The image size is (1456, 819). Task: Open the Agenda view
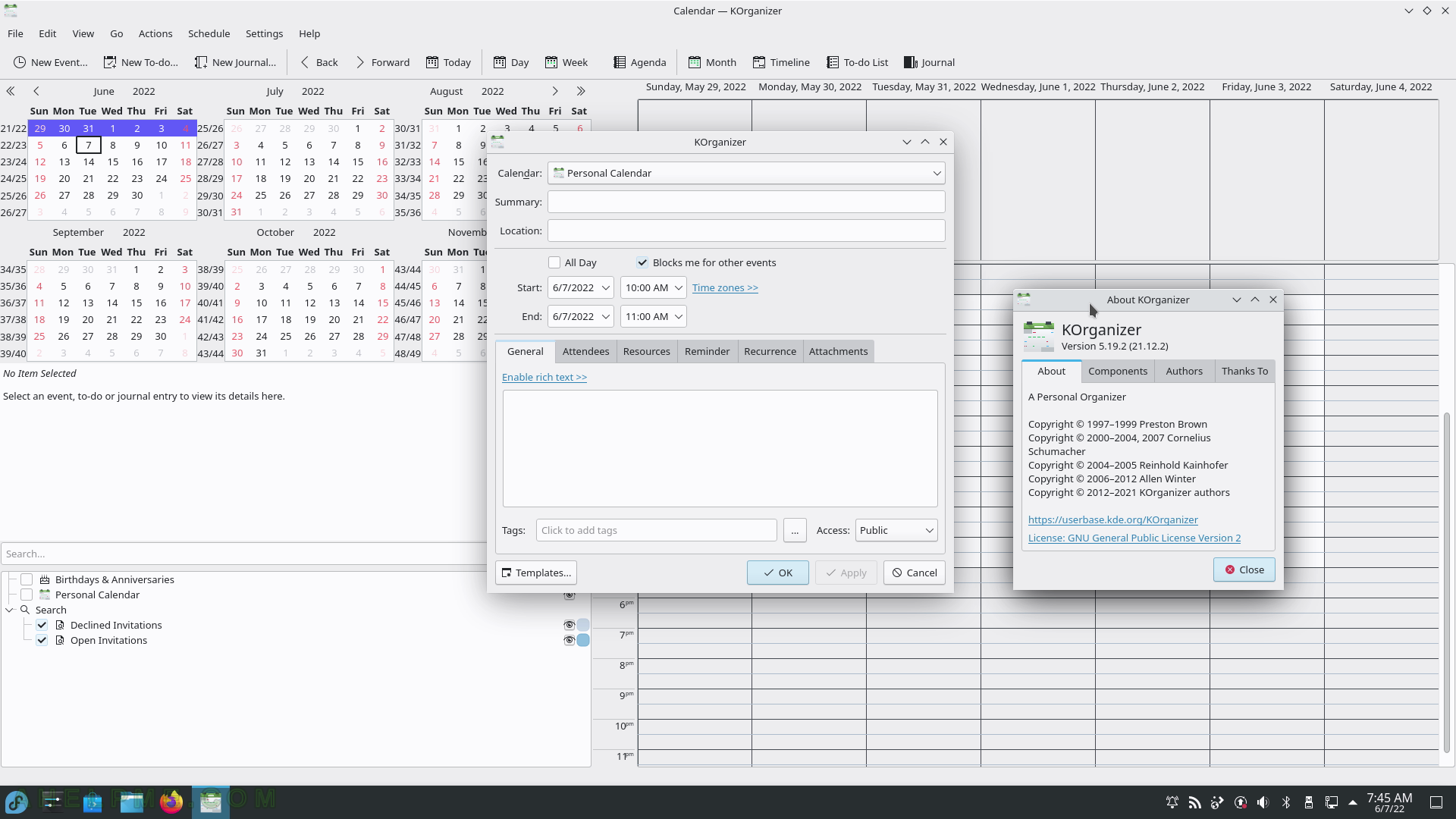[x=639, y=62]
